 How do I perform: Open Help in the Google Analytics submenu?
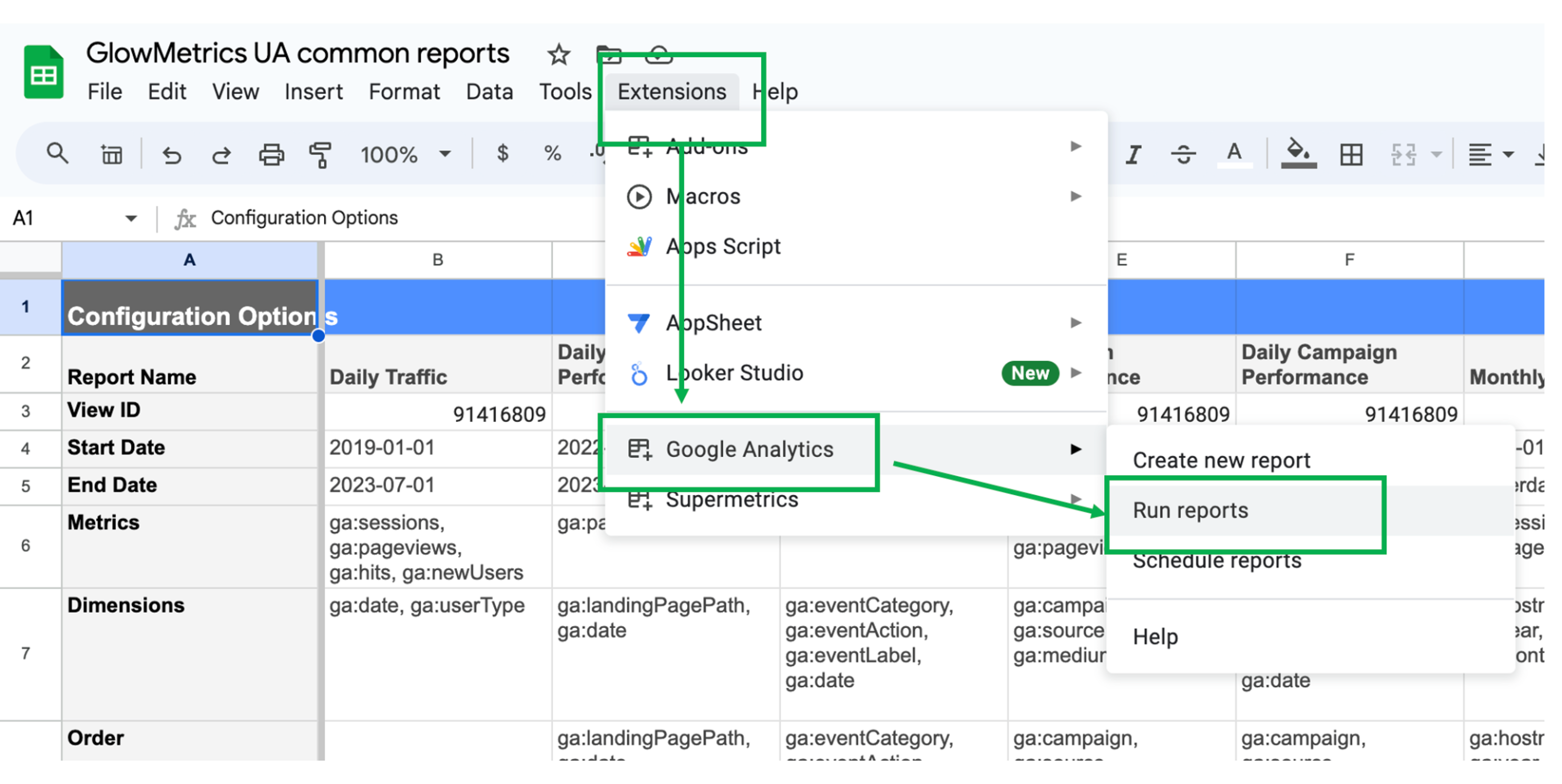[x=1310, y=637]
